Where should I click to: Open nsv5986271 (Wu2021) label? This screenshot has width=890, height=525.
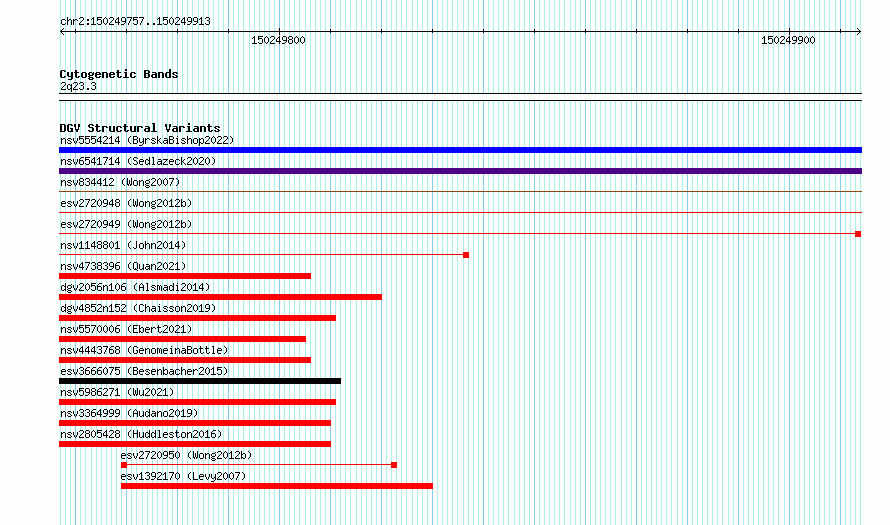[117, 392]
